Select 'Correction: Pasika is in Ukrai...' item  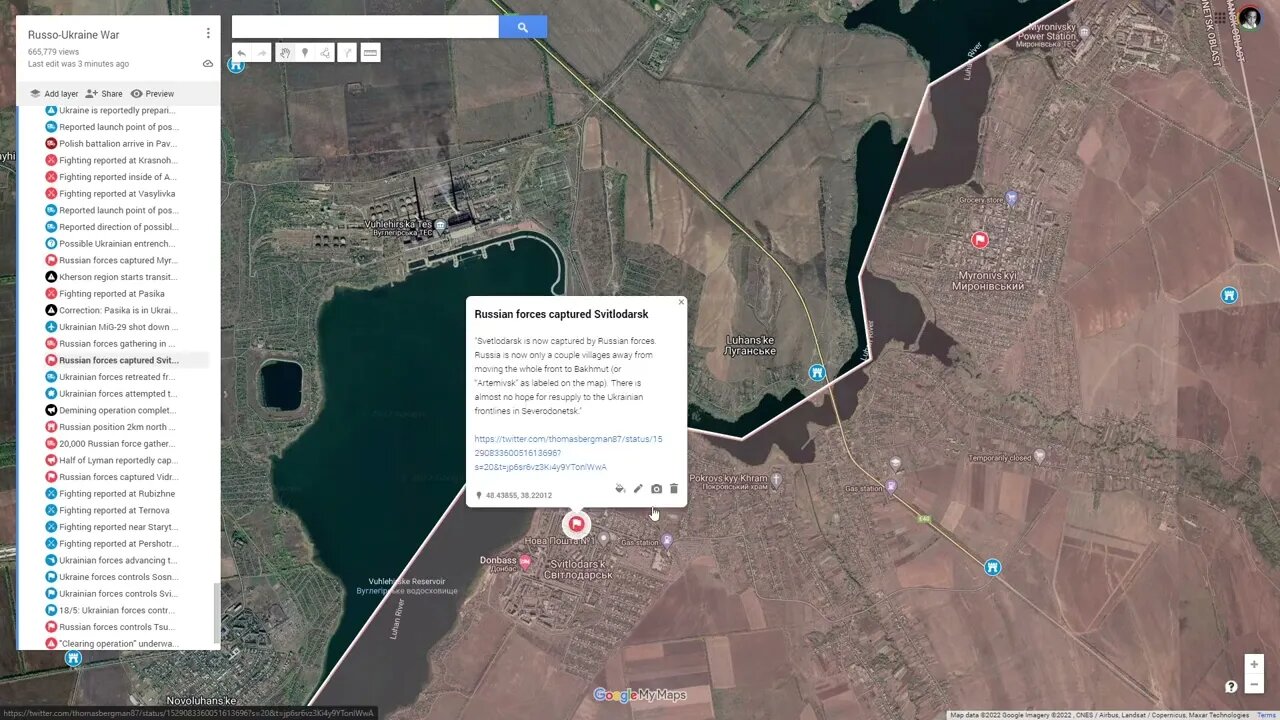tap(118, 310)
